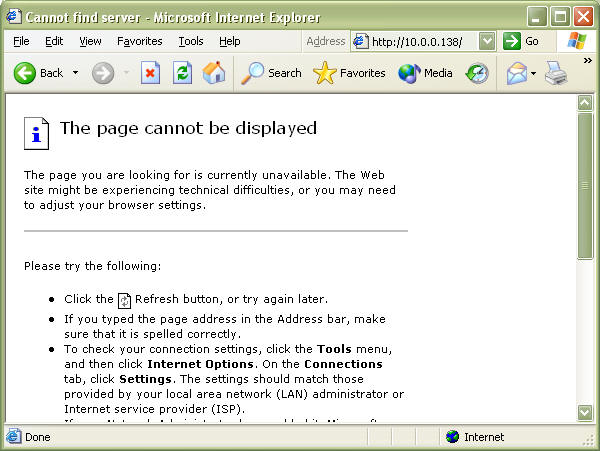Go to the Home page icon
600x451 pixels.
[214, 73]
